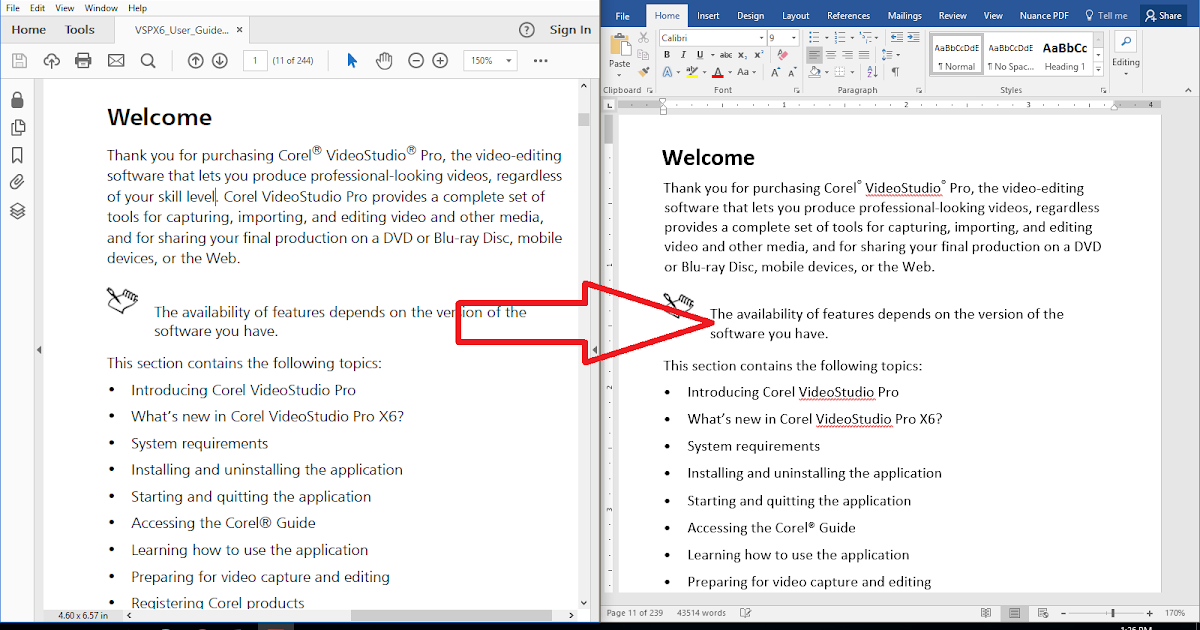Click the Grow Font icon in Word
Screen dimensions: 1200x630
775,72
